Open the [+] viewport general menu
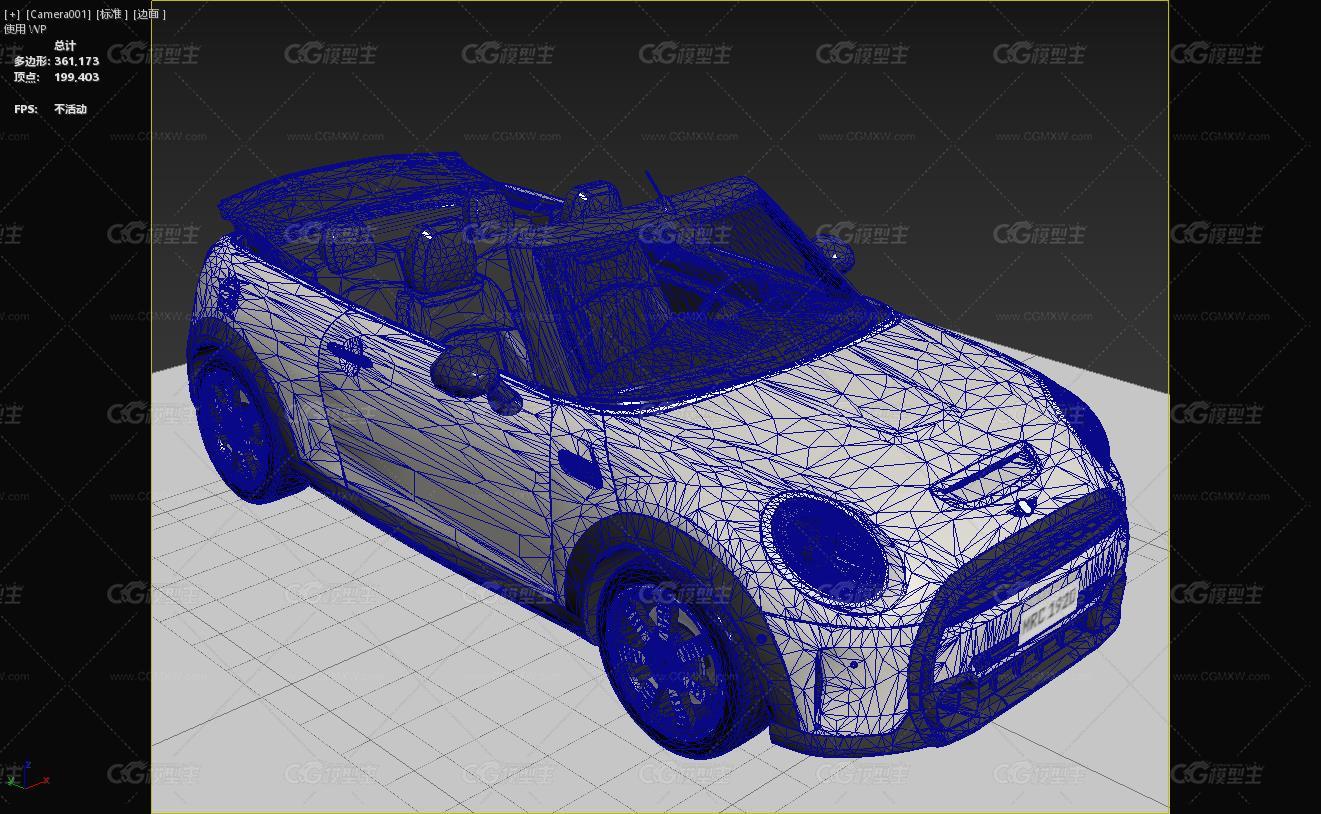 click(x=12, y=14)
